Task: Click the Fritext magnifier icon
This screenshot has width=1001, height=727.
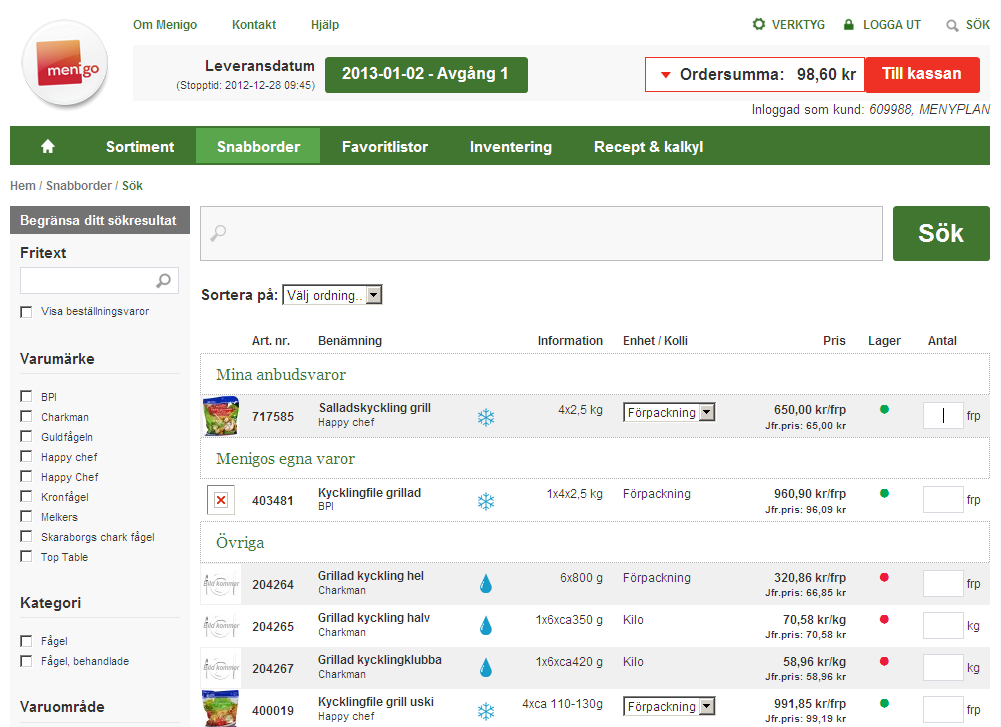Action: [x=163, y=280]
